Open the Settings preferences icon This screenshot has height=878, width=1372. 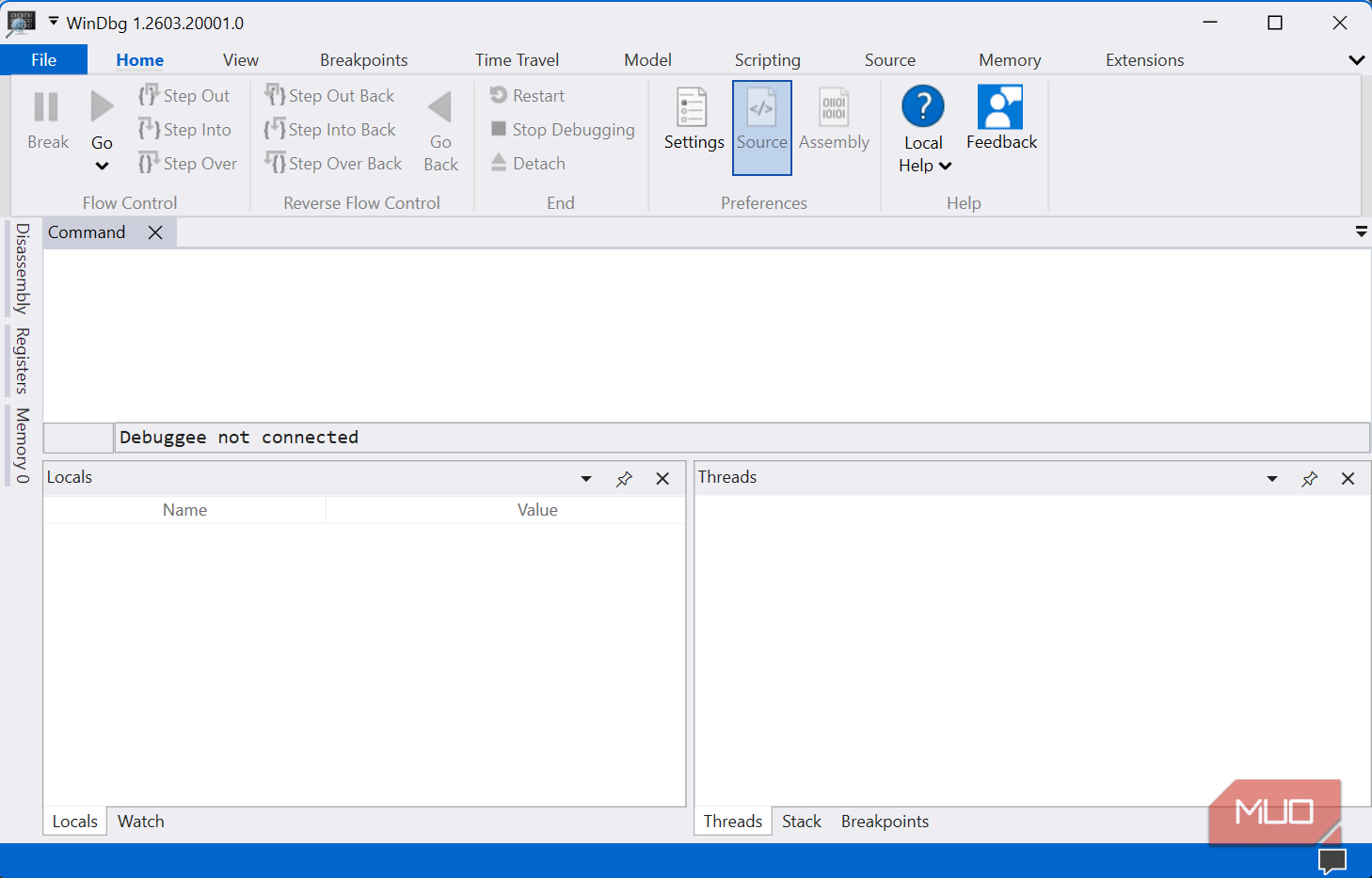point(693,107)
